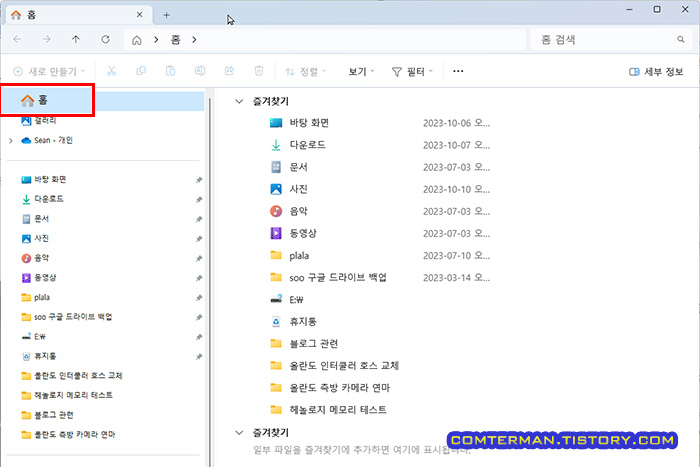700x467 pixels.
Task: Open 새로 만들기 dropdown
Action: click(49, 71)
